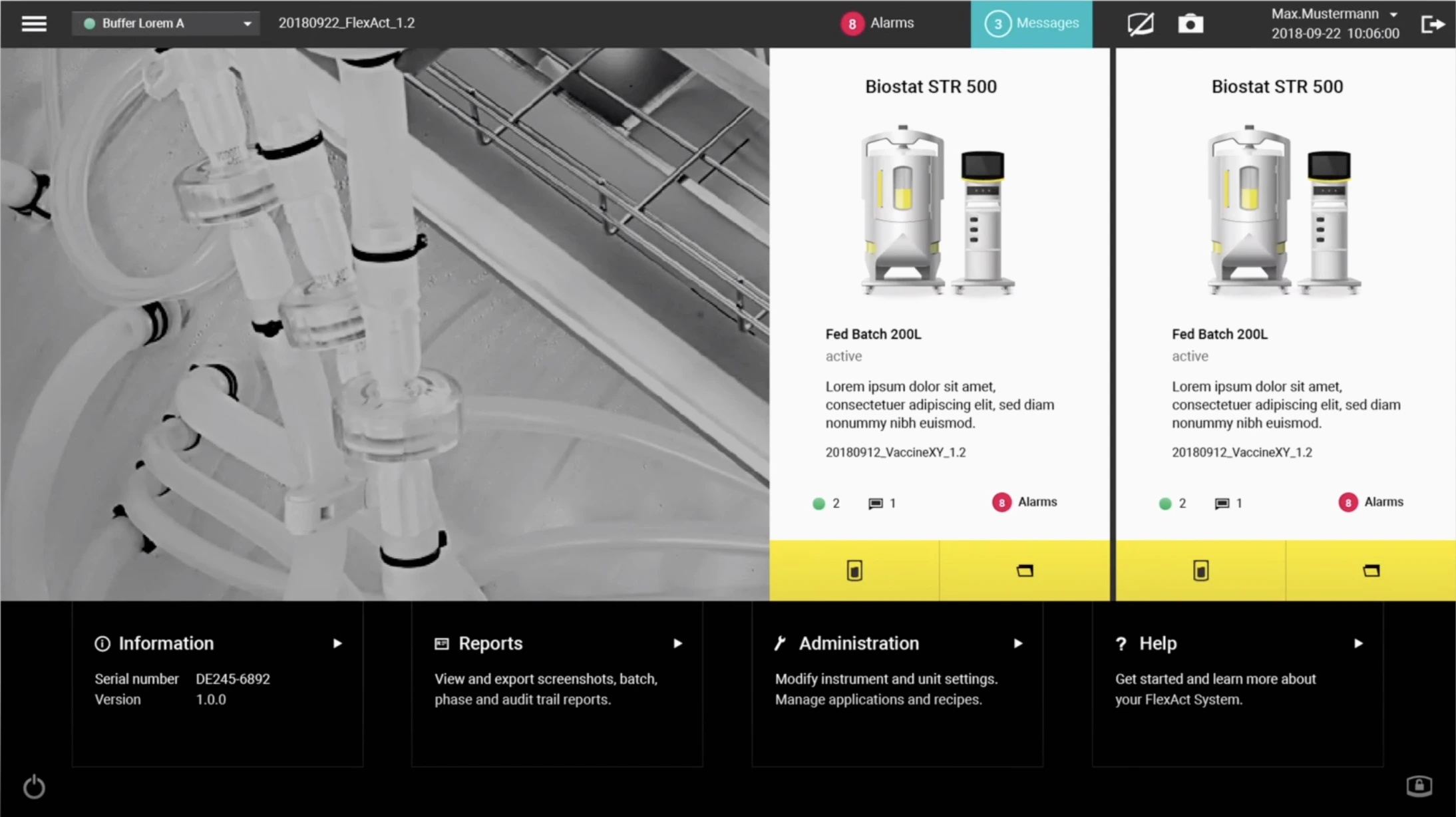
Task: Expand the Information panel arrow
Action: (337, 643)
